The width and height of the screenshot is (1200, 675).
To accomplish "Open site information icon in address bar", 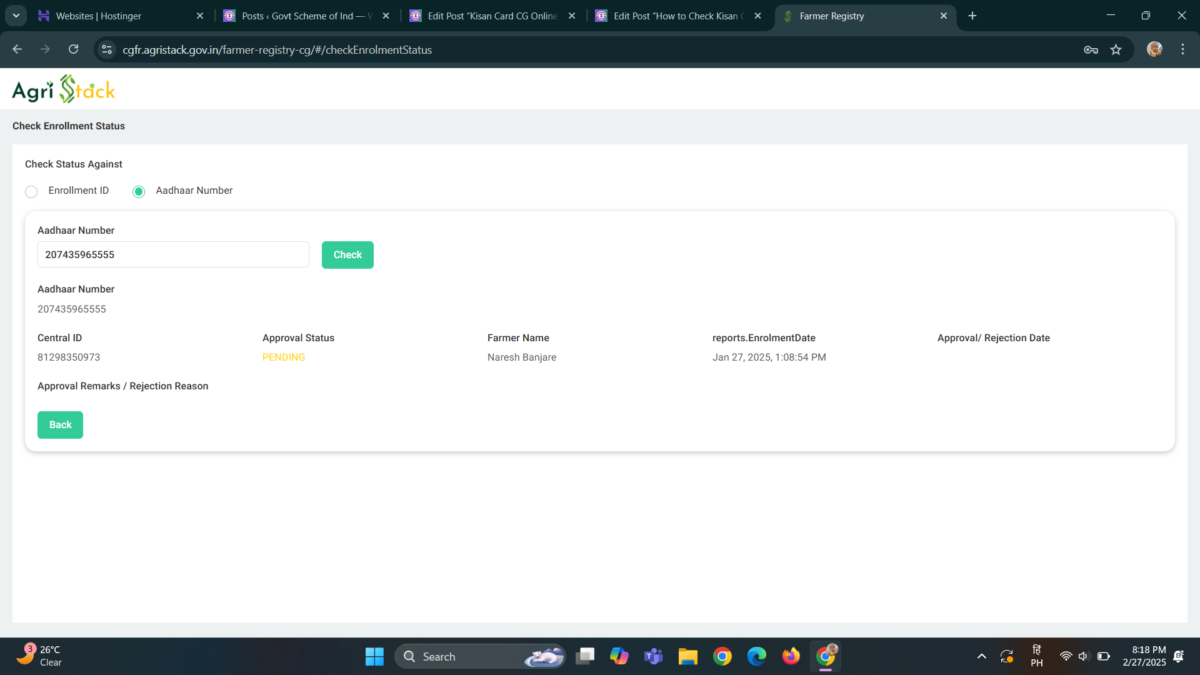I will tap(108, 49).
